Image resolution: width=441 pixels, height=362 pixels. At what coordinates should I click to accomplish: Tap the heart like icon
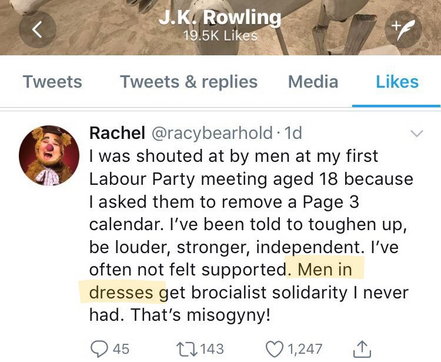(275, 349)
